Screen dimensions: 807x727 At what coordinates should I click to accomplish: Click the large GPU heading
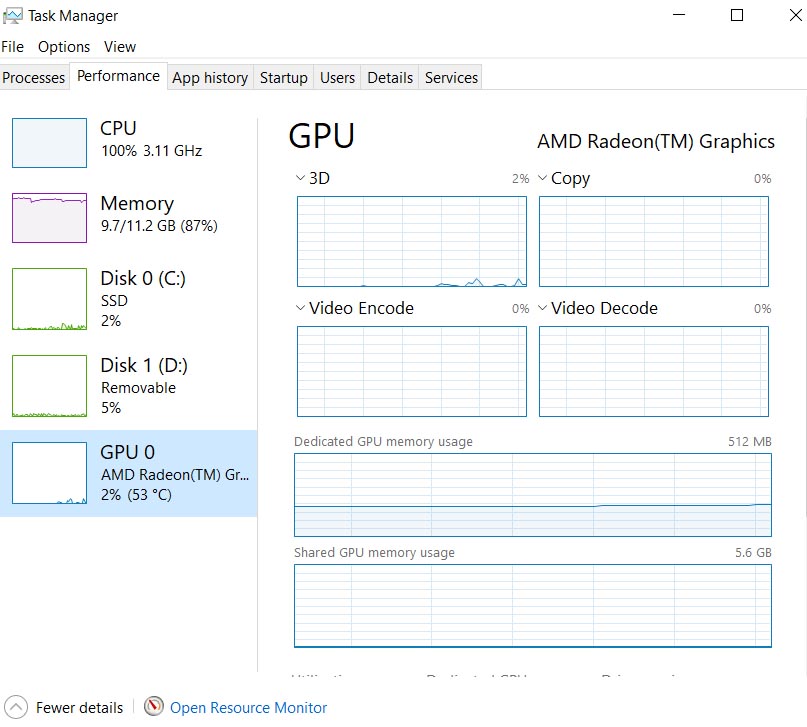tap(322, 136)
